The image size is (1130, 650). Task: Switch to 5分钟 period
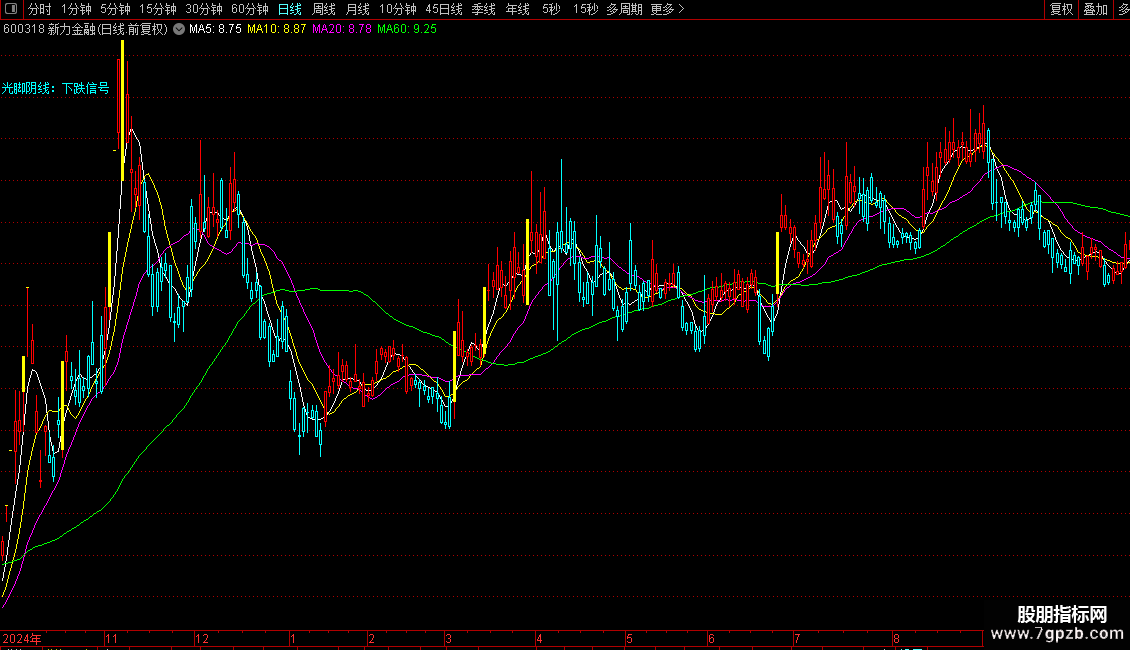pyautogui.click(x=115, y=9)
